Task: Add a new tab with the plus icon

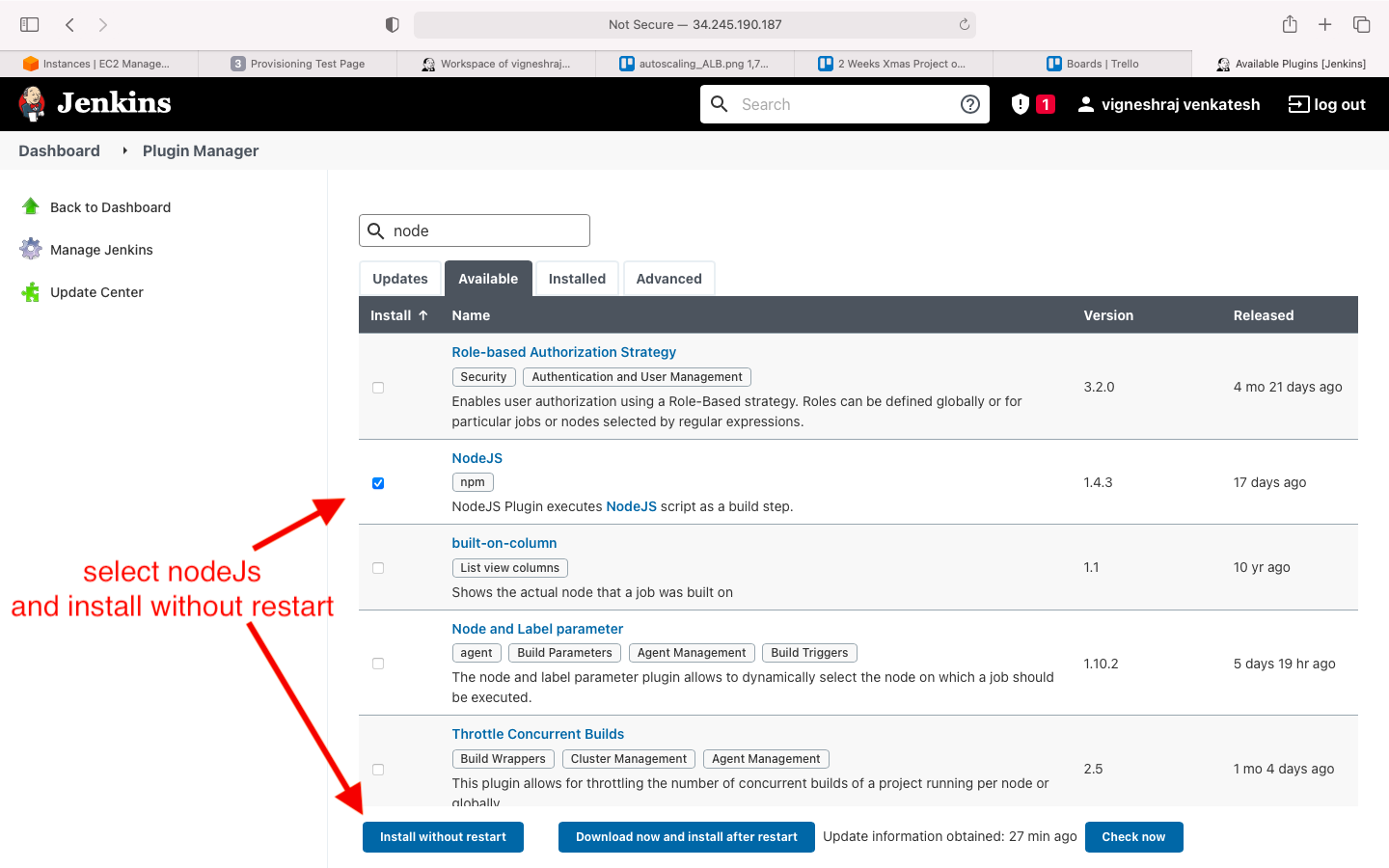Action: click(x=1325, y=24)
